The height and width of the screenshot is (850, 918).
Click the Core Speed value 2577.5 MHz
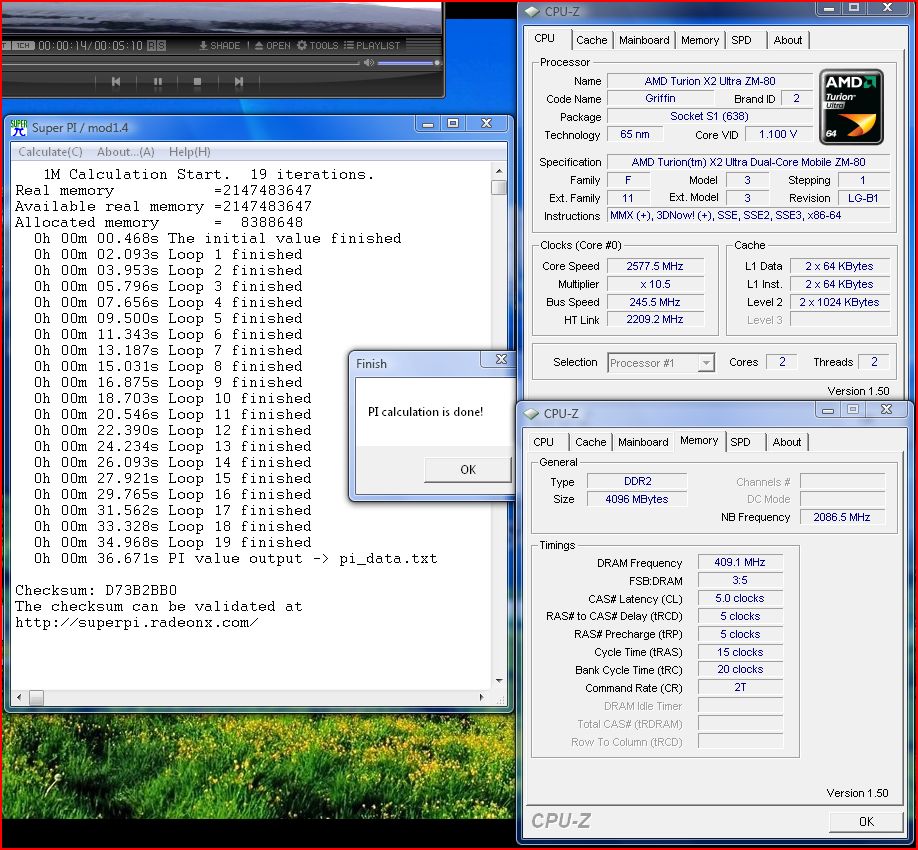(x=655, y=266)
